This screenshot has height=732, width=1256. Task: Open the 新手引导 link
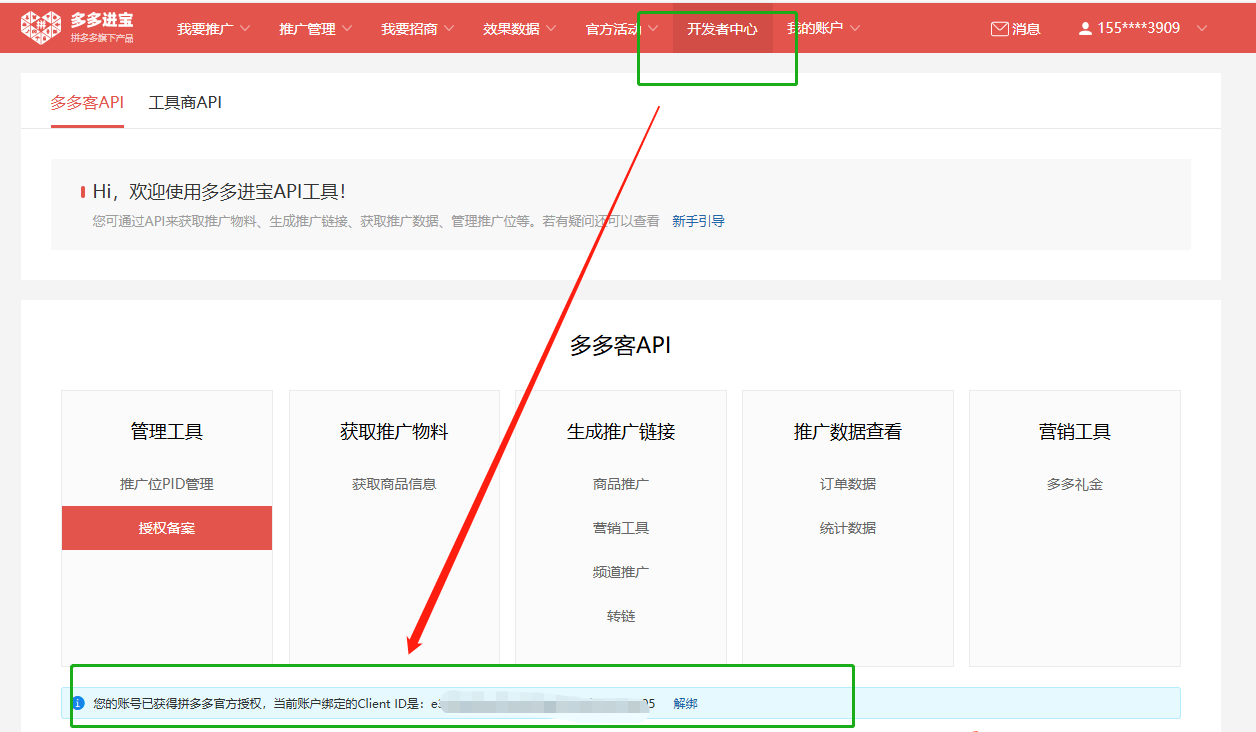[x=698, y=221]
